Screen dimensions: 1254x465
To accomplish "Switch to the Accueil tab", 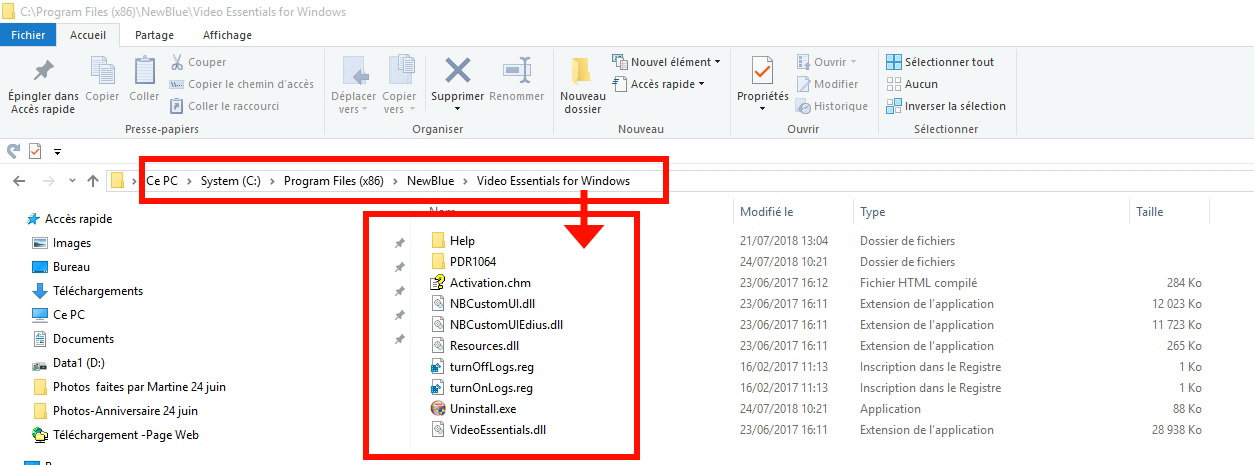I will coord(88,35).
